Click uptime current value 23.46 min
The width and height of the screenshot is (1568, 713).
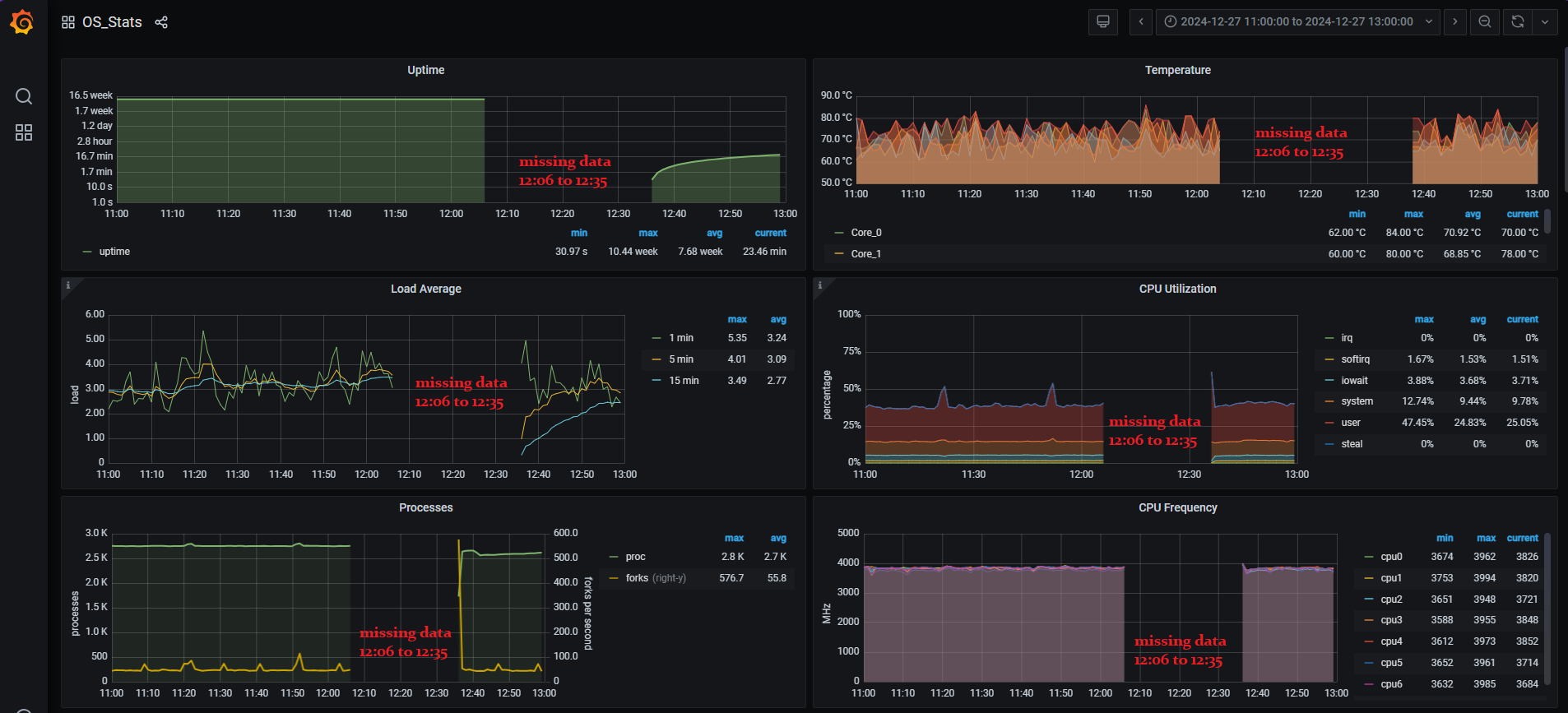(x=764, y=252)
